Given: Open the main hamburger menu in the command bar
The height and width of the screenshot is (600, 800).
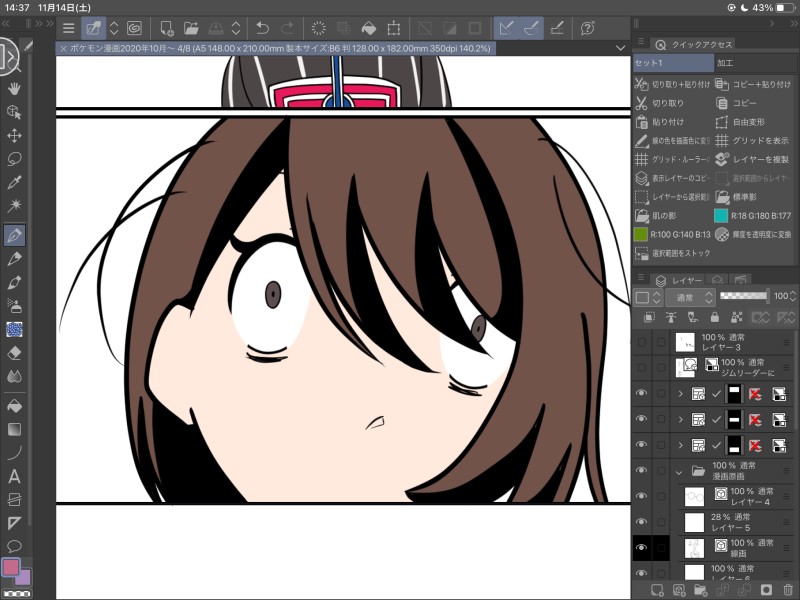Looking at the screenshot, I should [68, 28].
